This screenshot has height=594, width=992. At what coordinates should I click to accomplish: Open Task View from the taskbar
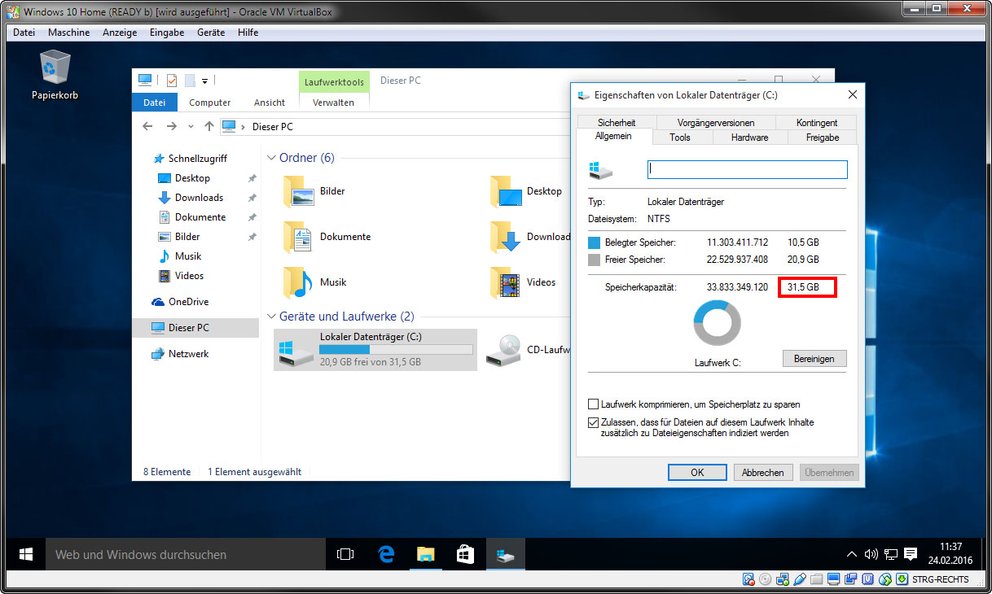(x=345, y=554)
